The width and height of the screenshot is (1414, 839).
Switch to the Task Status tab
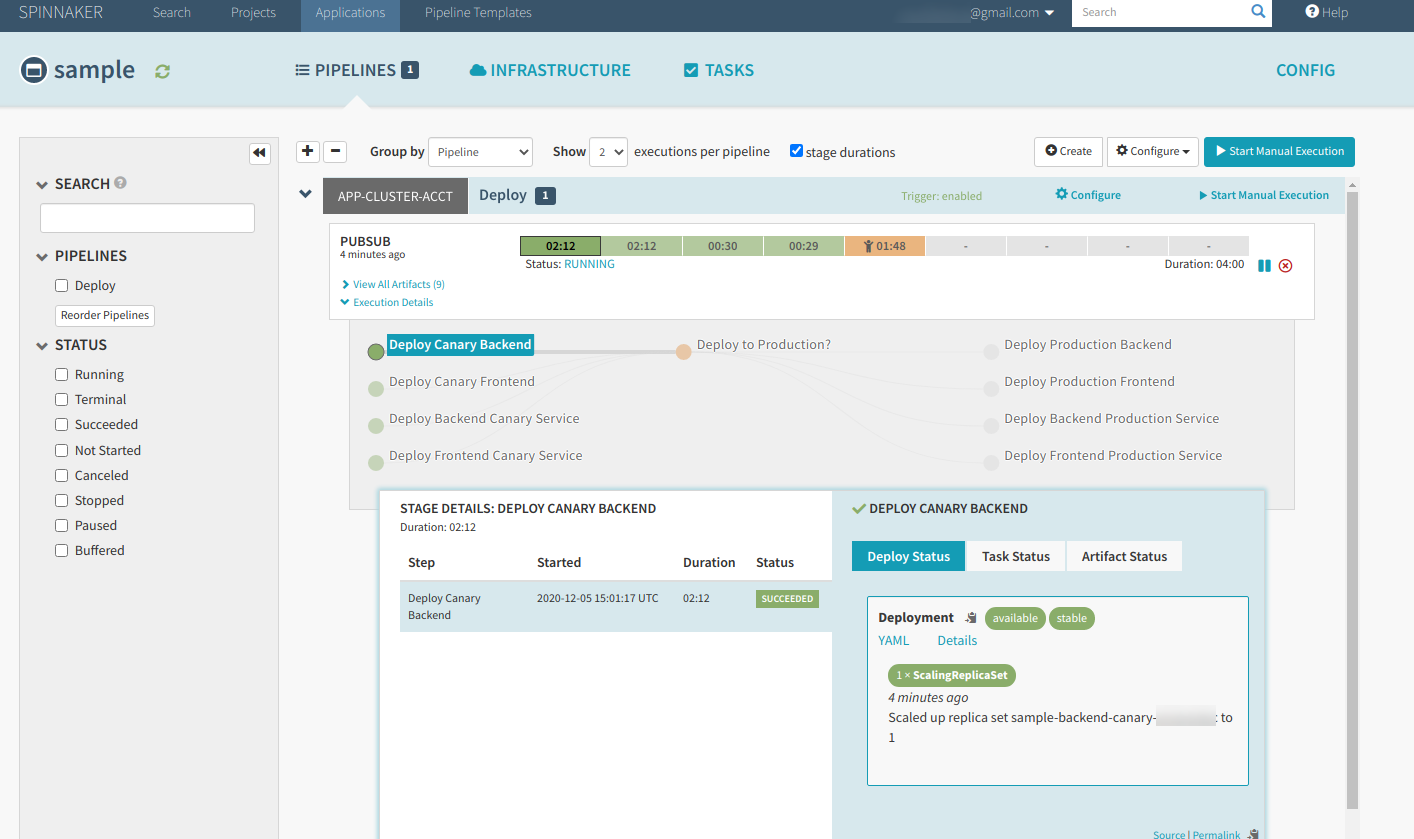coord(1015,556)
